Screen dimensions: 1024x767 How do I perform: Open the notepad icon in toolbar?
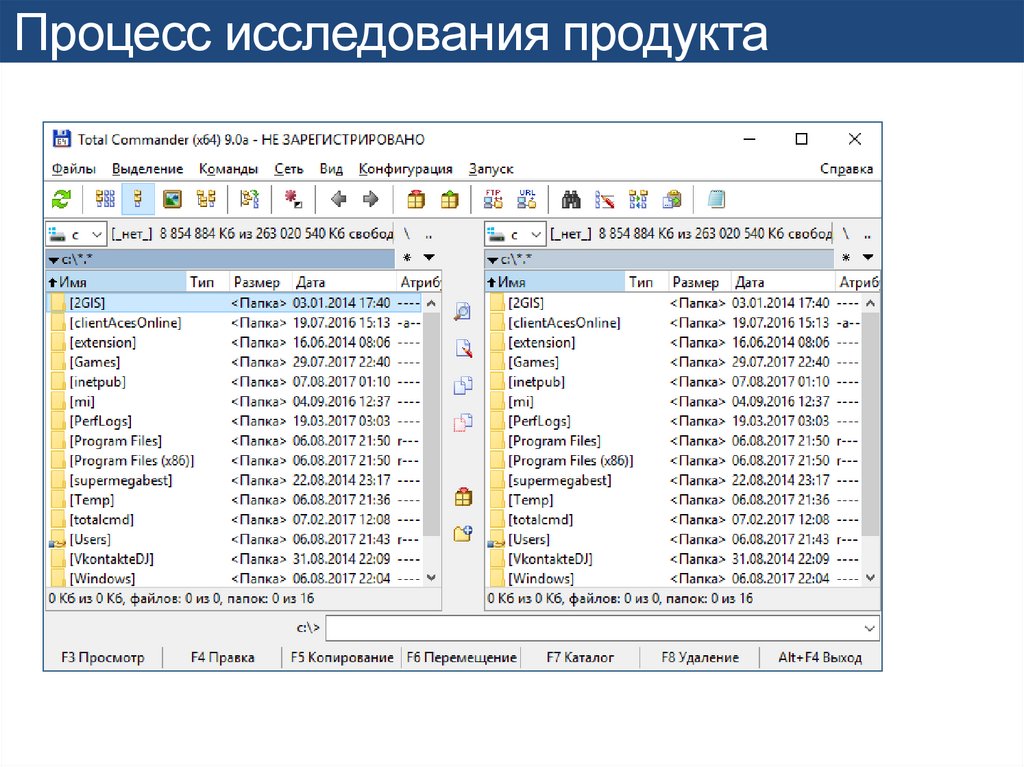click(x=716, y=199)
